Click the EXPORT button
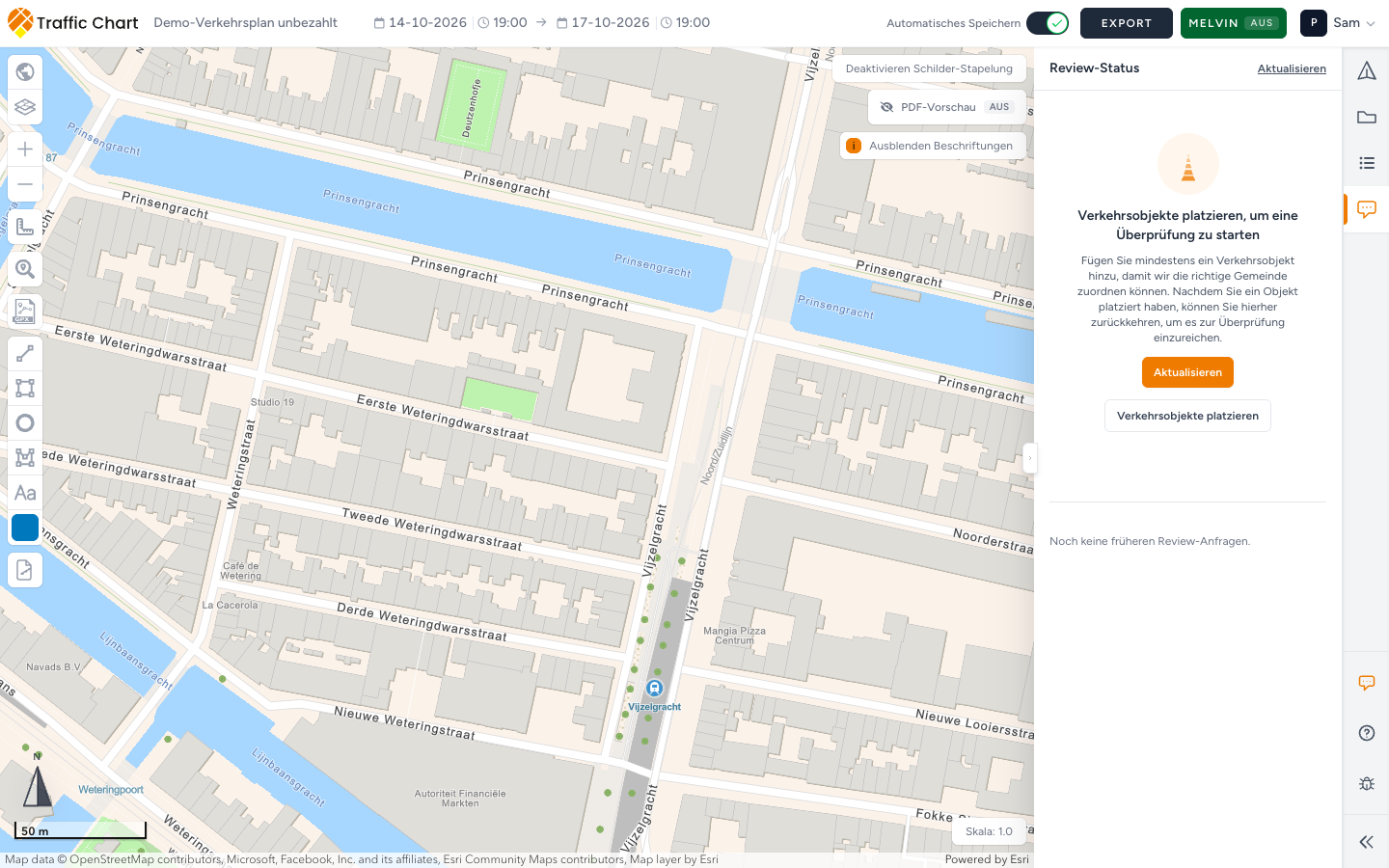1389x868 pixels. (x=1127, y=23)
